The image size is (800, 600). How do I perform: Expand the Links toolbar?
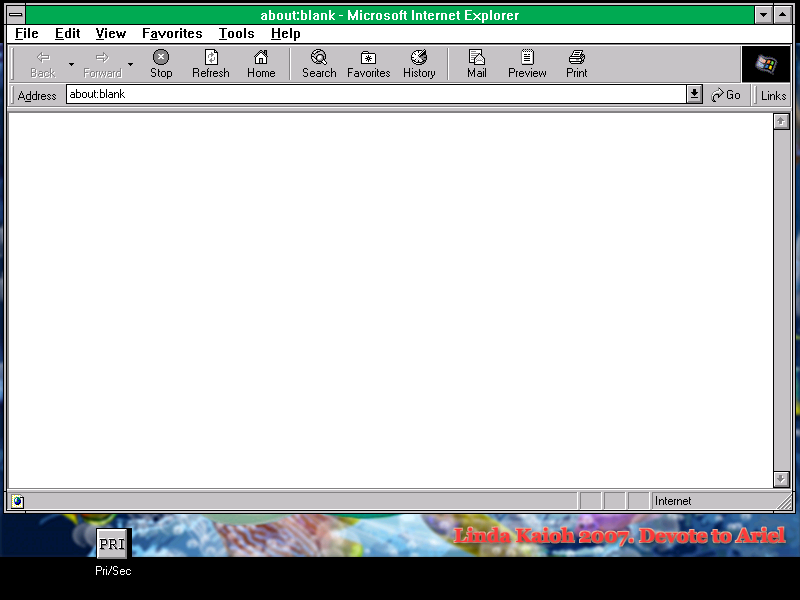pyautogui.click(x=773, y=95)
